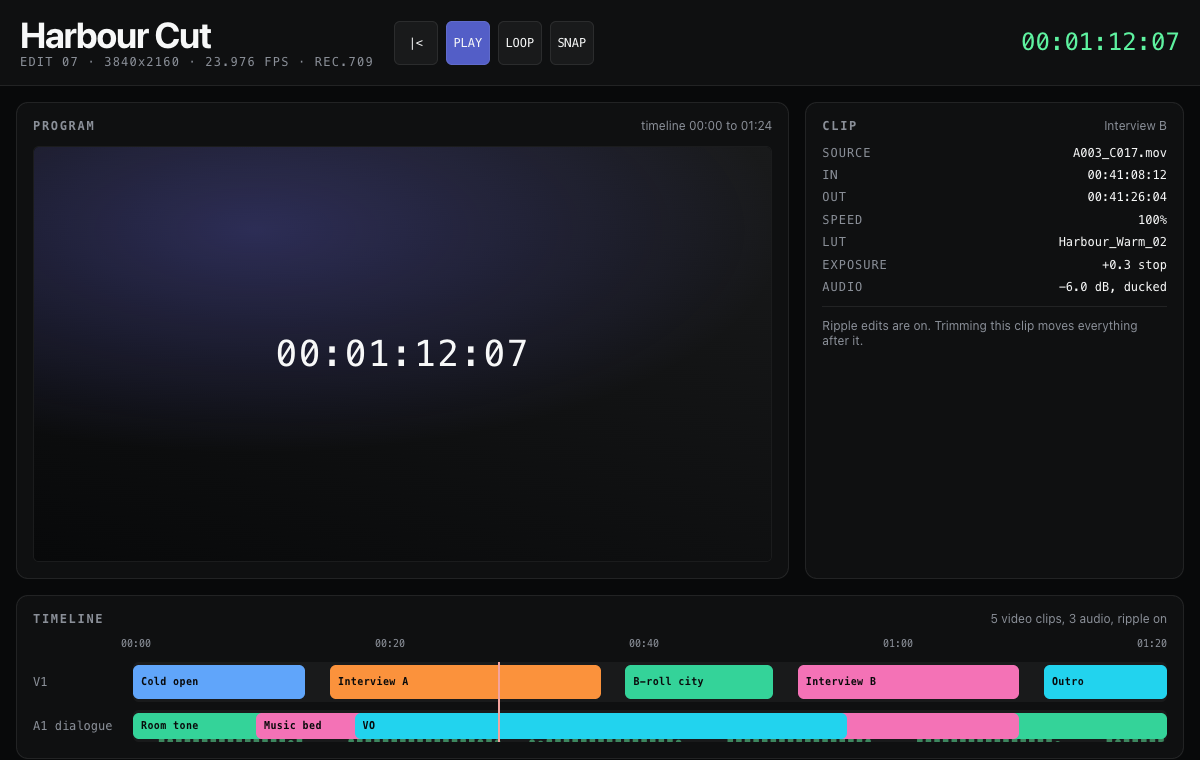
Task: Click the OUT point value 00:41:26:04
Action: pos(1127,197)
